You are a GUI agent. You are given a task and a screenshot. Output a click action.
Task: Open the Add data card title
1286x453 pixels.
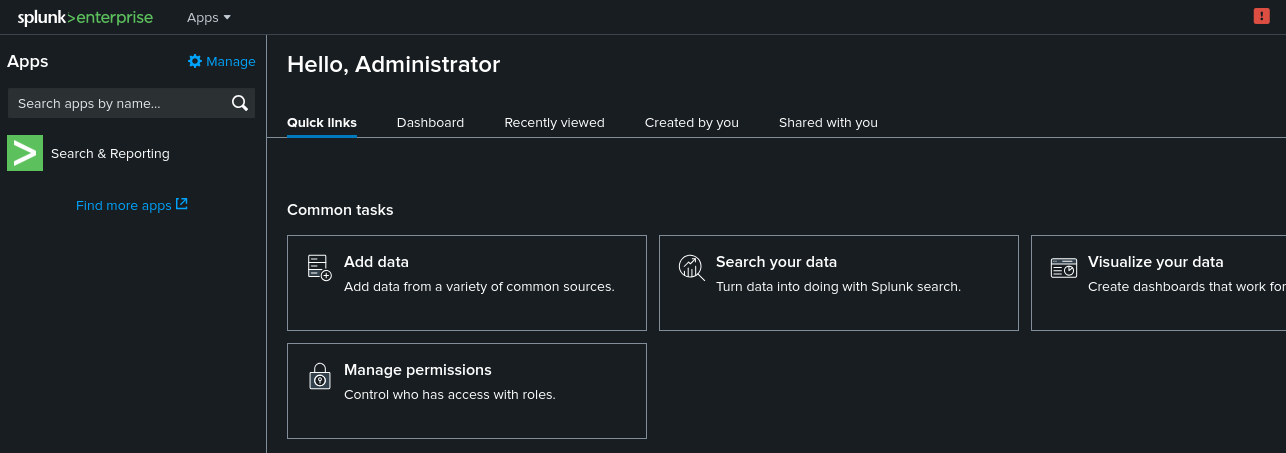coord(376,262)
